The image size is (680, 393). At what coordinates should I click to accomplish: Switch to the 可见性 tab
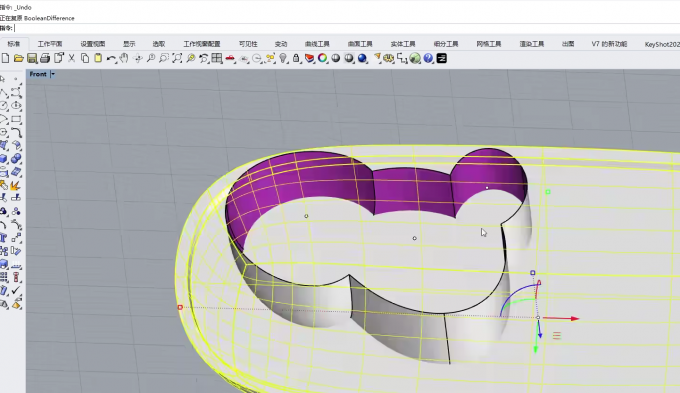pyautogui.click(x=248, y=44)
